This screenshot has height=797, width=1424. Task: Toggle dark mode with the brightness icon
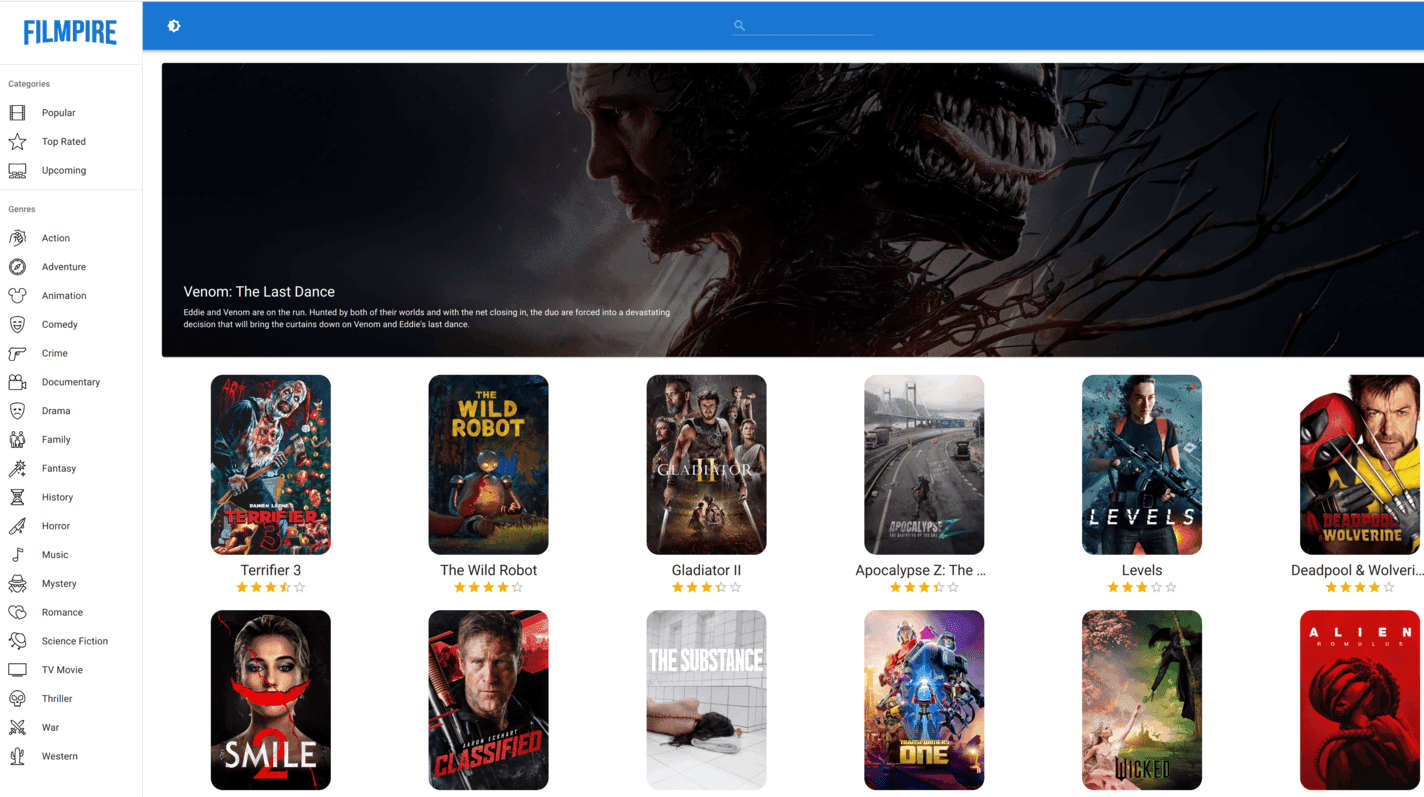coord(174,26)
